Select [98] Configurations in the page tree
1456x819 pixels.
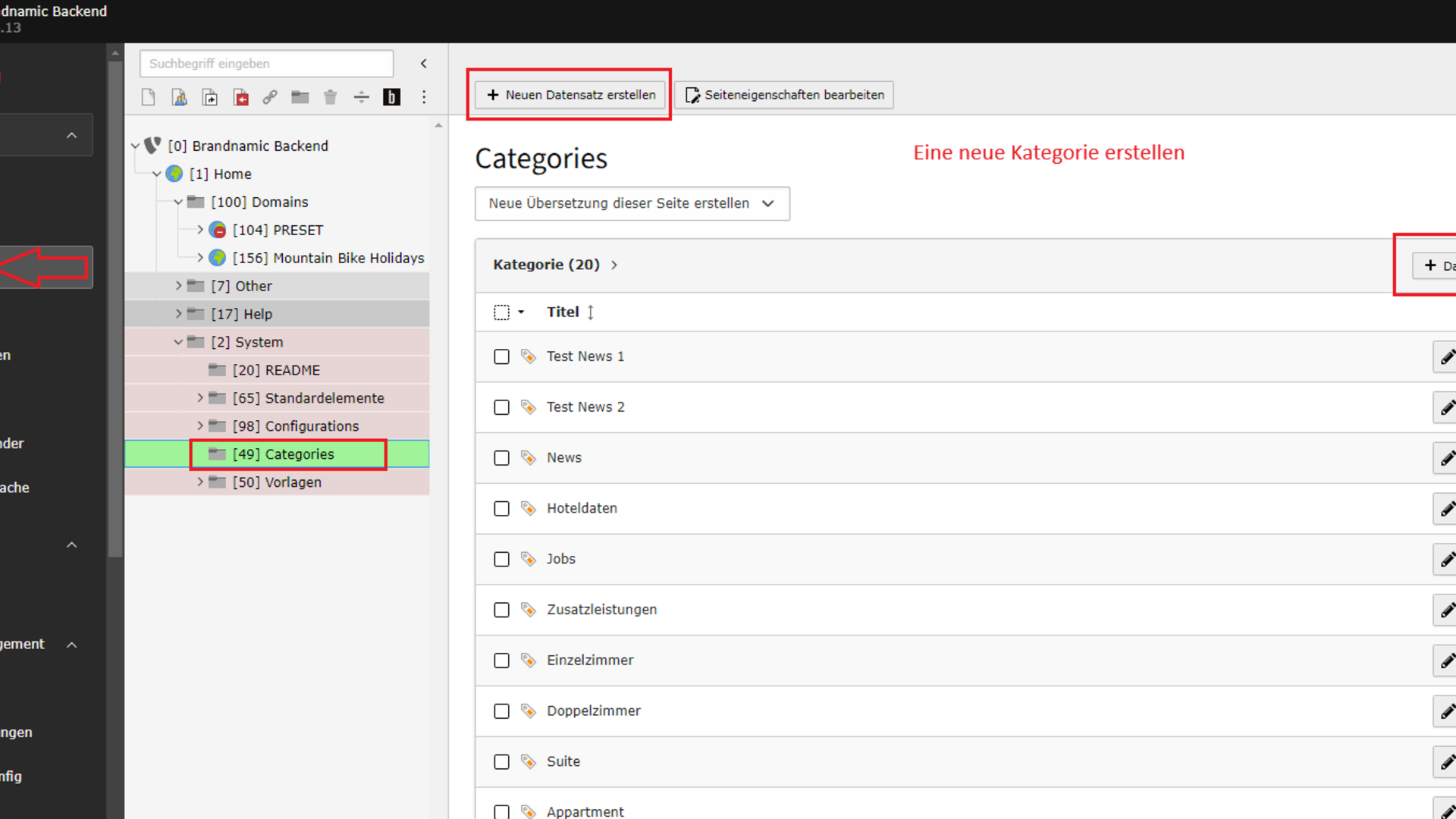(x=311, y=426)
